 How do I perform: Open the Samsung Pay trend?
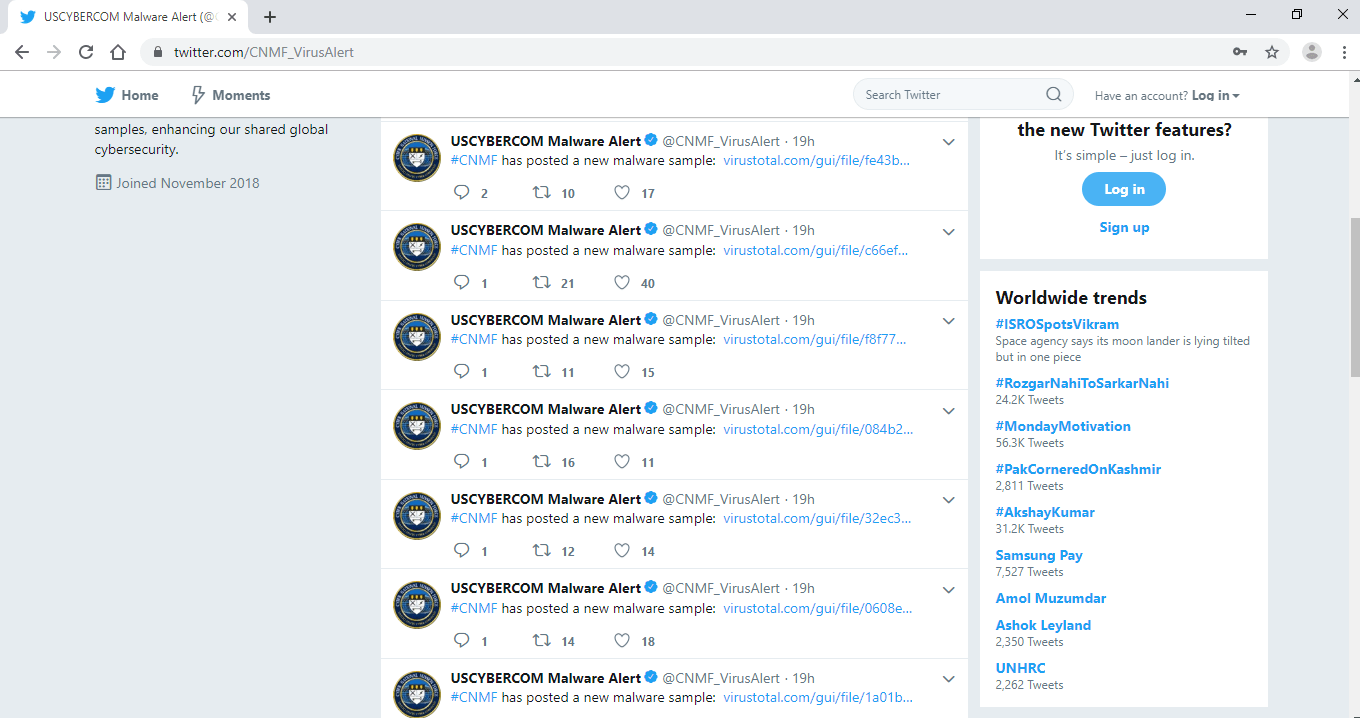tap(1039, 555)
